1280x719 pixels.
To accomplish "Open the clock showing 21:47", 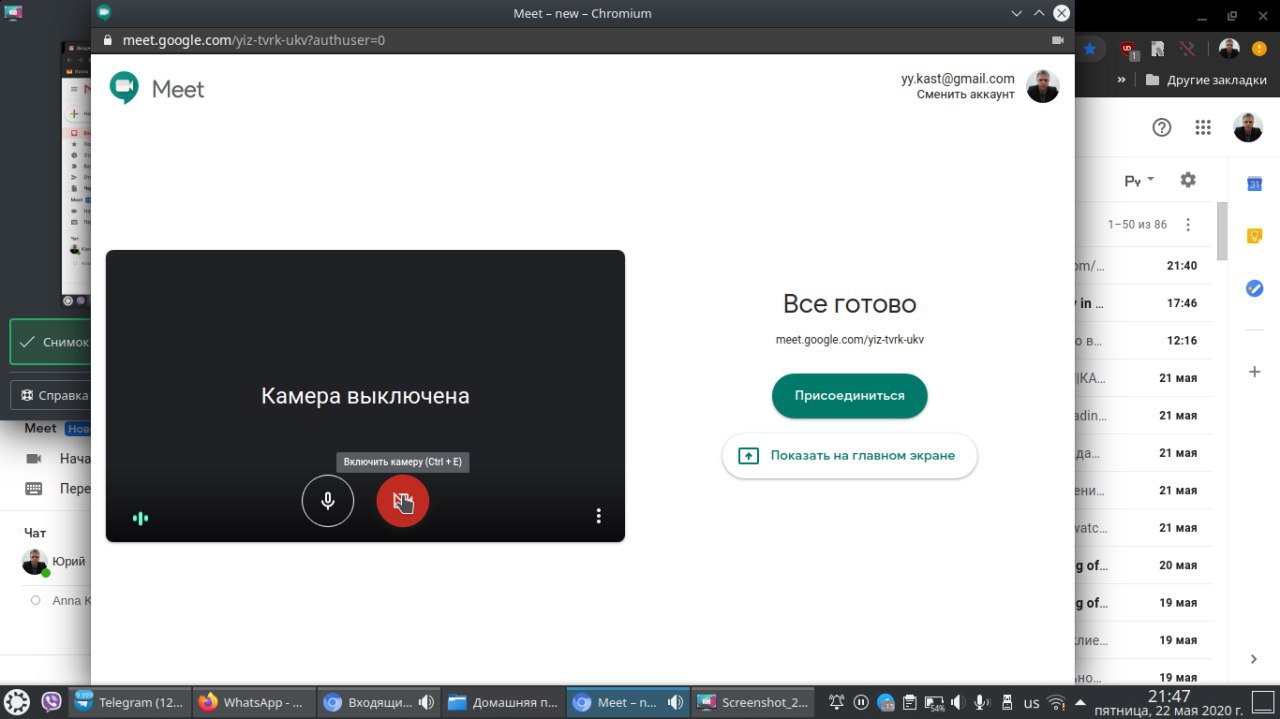I will (1167, 702).
